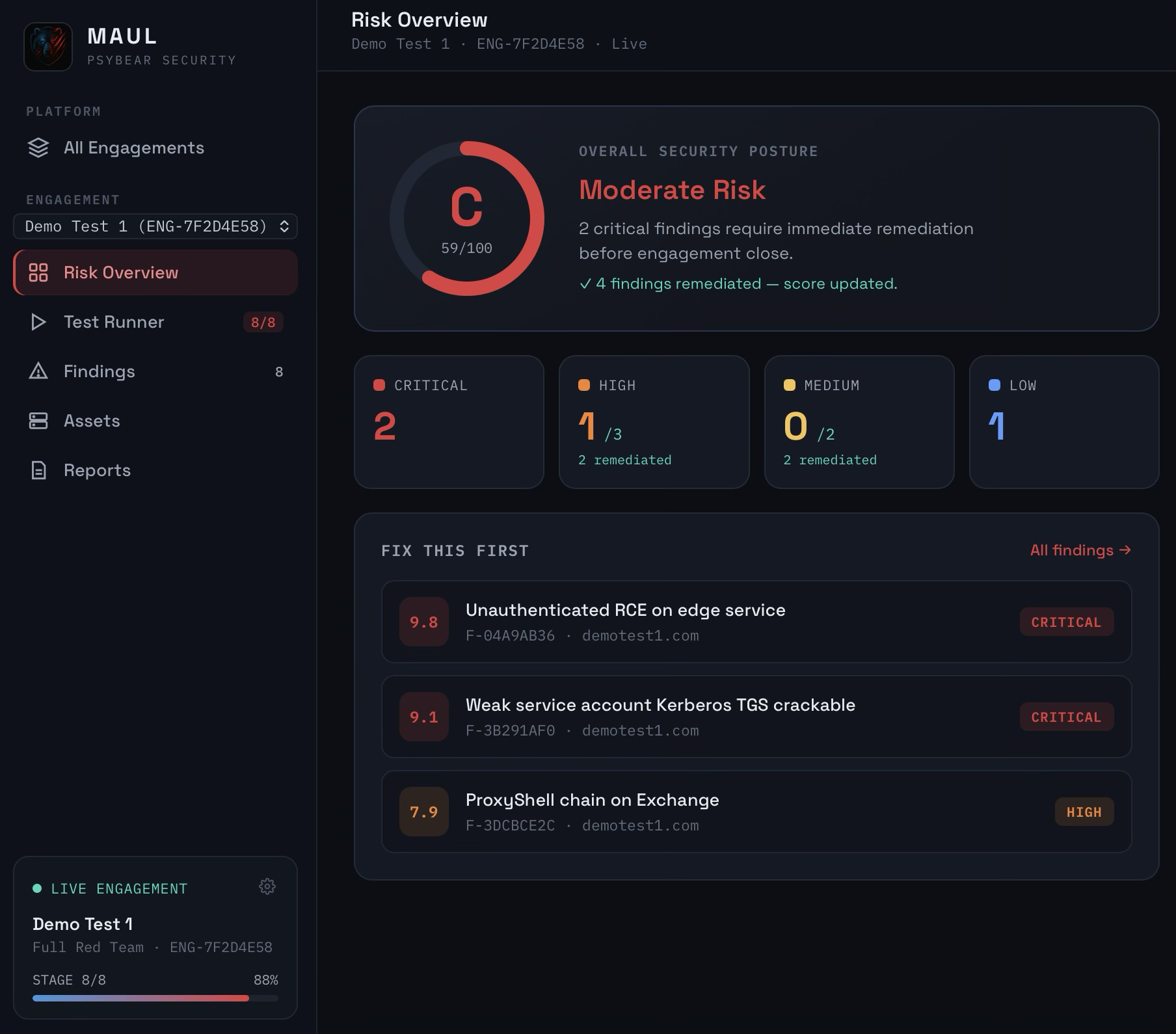Click the 2 remediated note under High
The height and width of the screenshot is (1034, 1176).
point(625,460)
